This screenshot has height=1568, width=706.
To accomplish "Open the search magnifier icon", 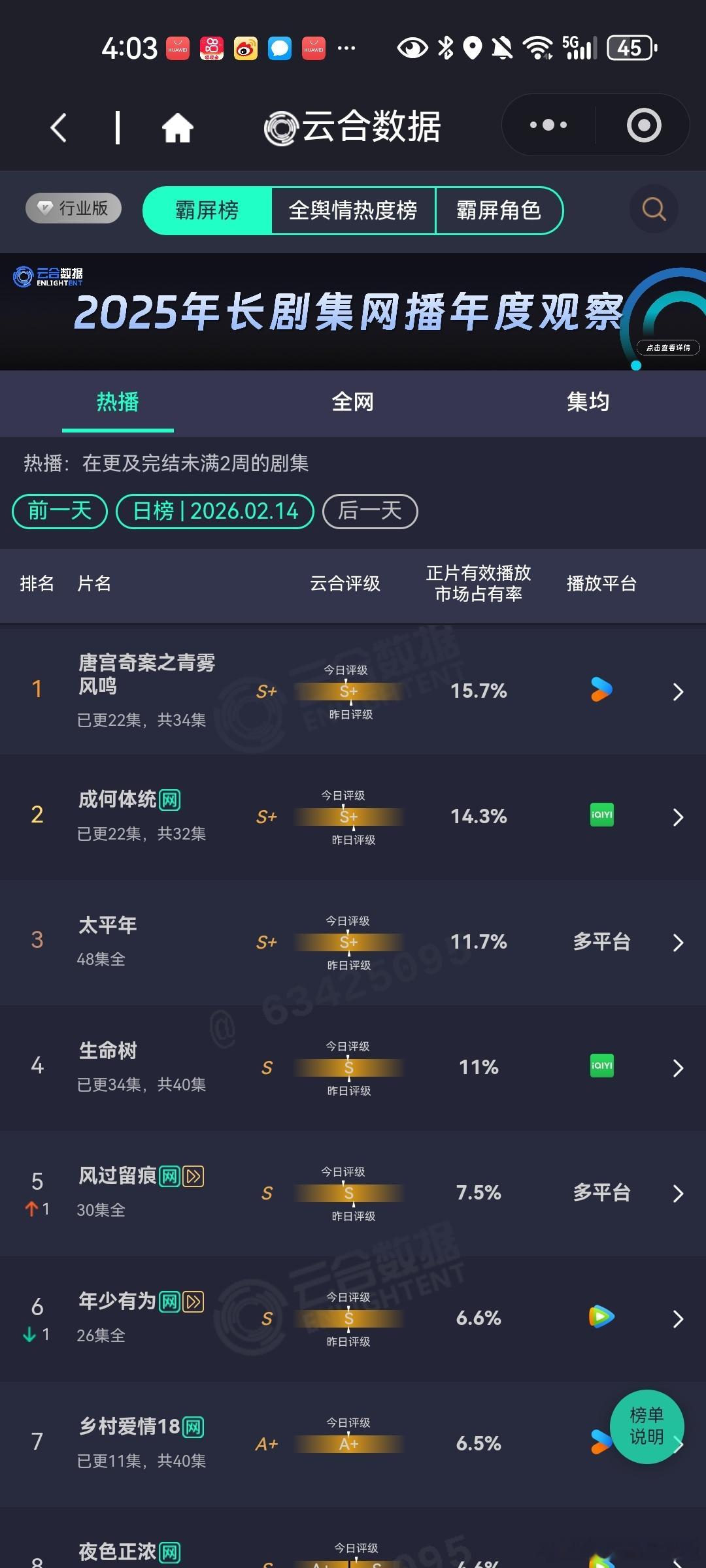I will 653,210.
